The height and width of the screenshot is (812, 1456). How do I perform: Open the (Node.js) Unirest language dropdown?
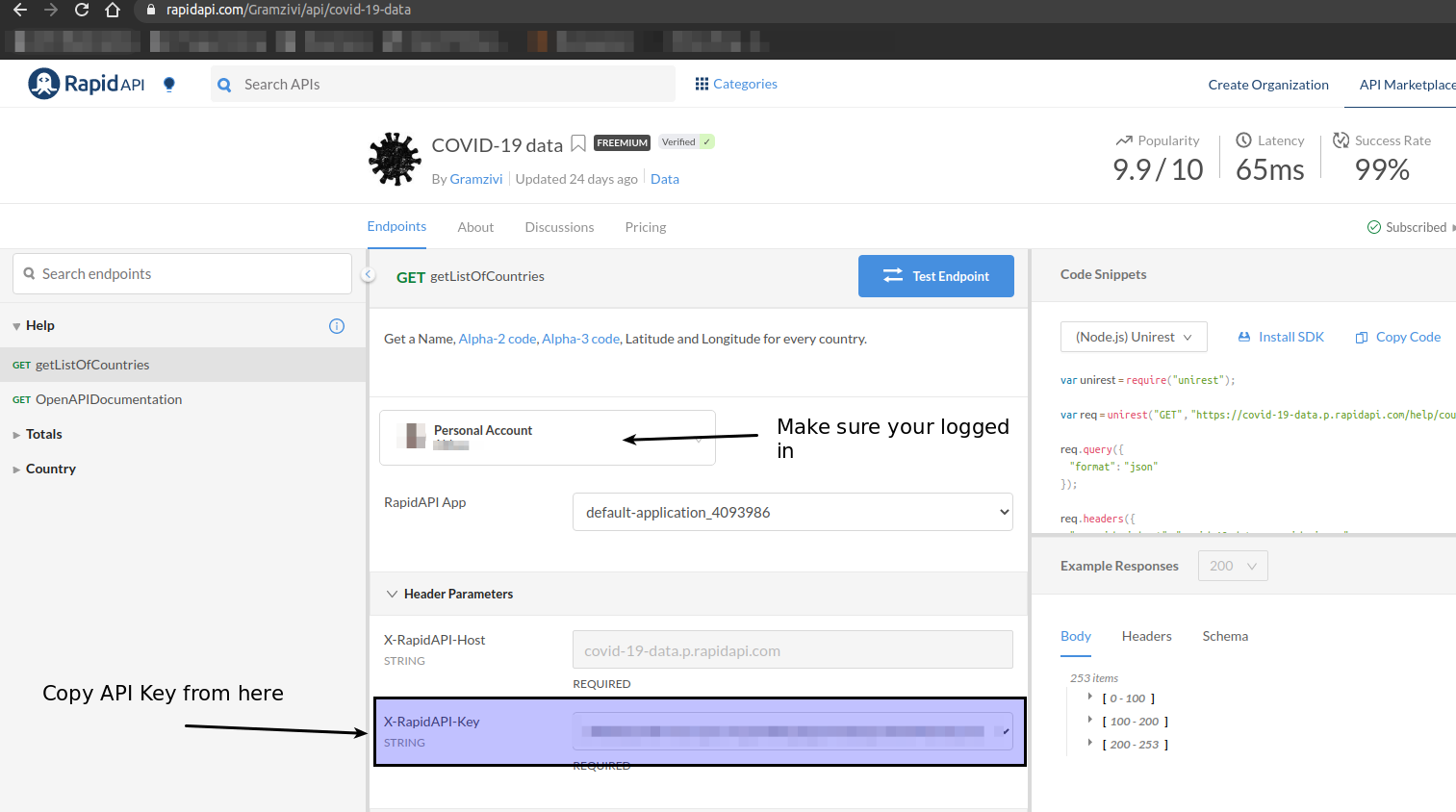(1134, 337)
